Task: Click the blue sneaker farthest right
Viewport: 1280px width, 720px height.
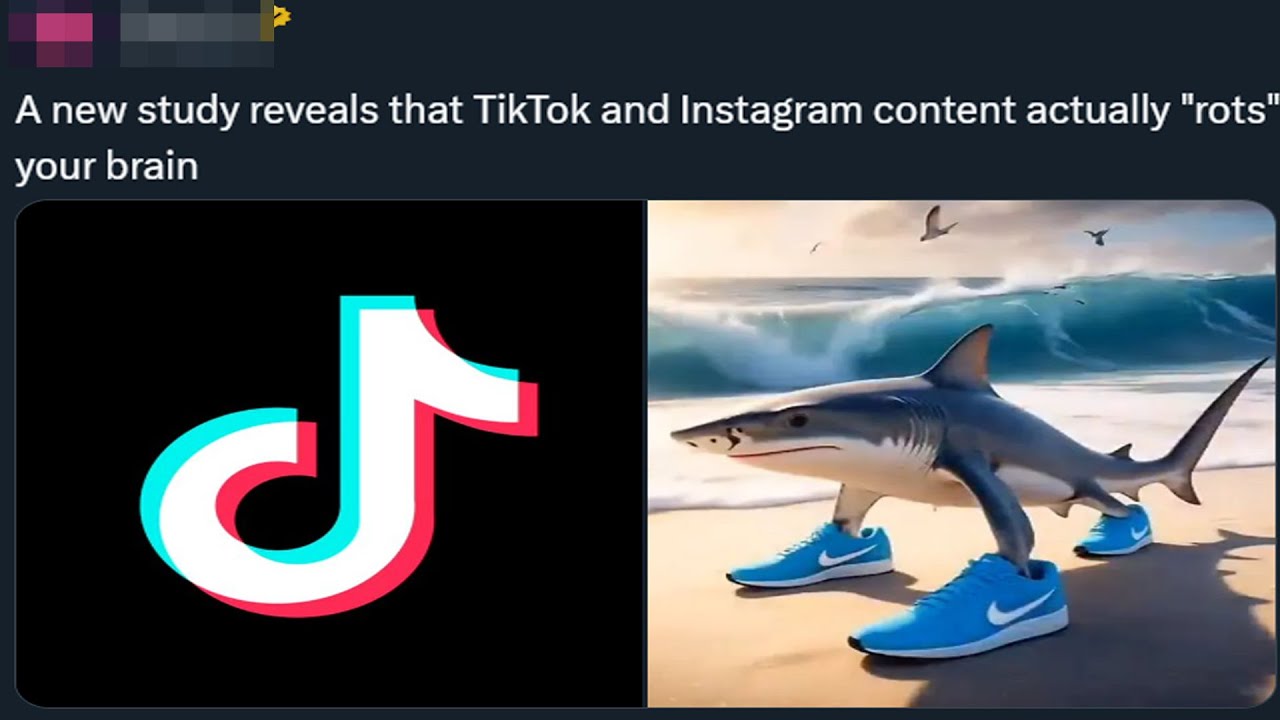Action: point(1113,531)
